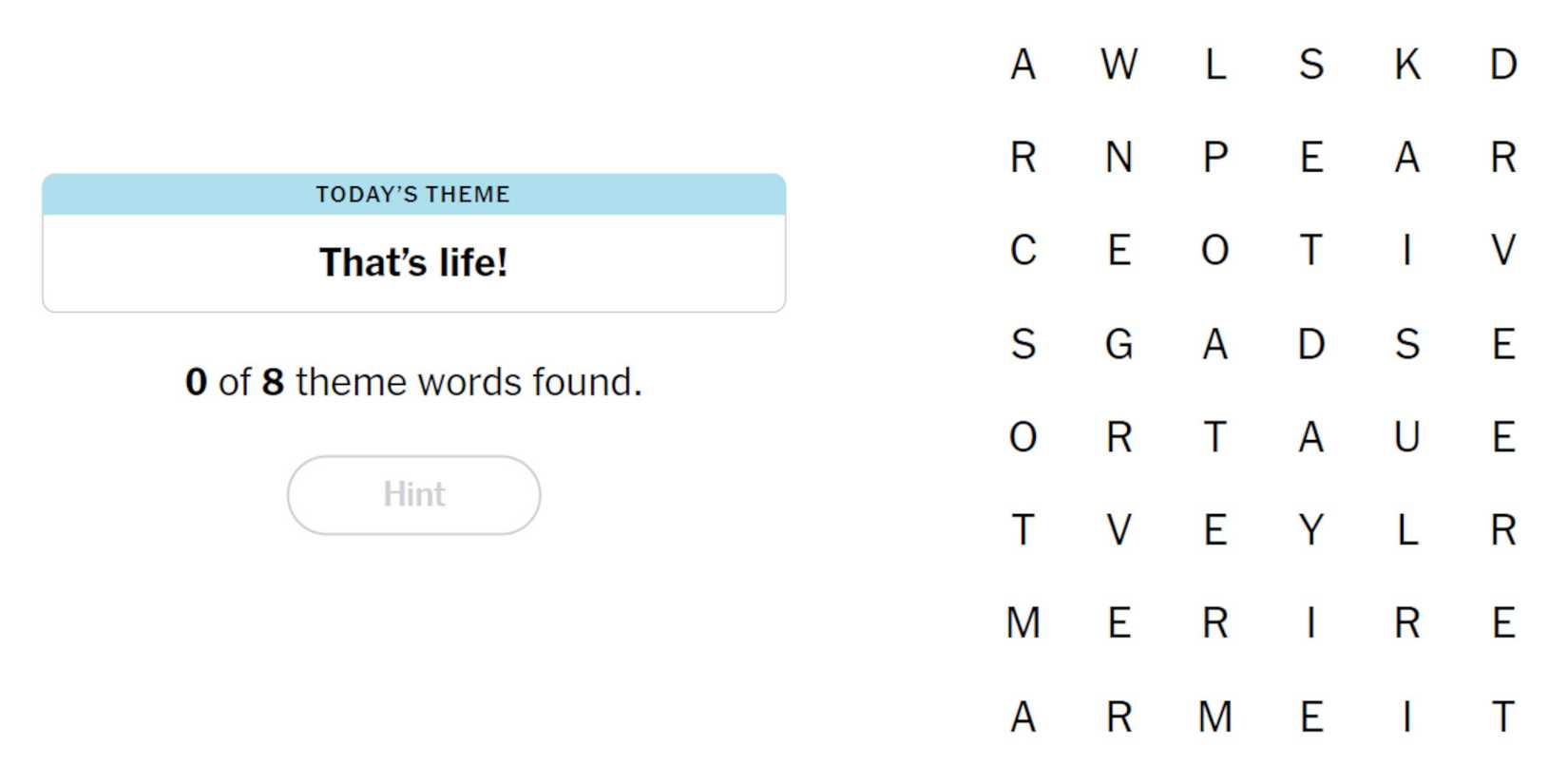The image size is (1568, 784).
Task: Click the 0 of 8 theme words found text
Action: click(x=413, y=381)
